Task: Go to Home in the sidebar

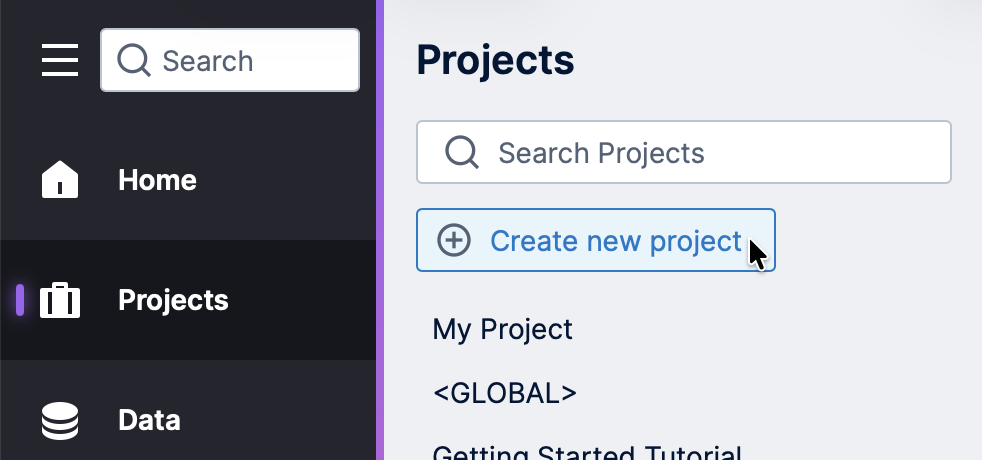Action: pos(157,180)
